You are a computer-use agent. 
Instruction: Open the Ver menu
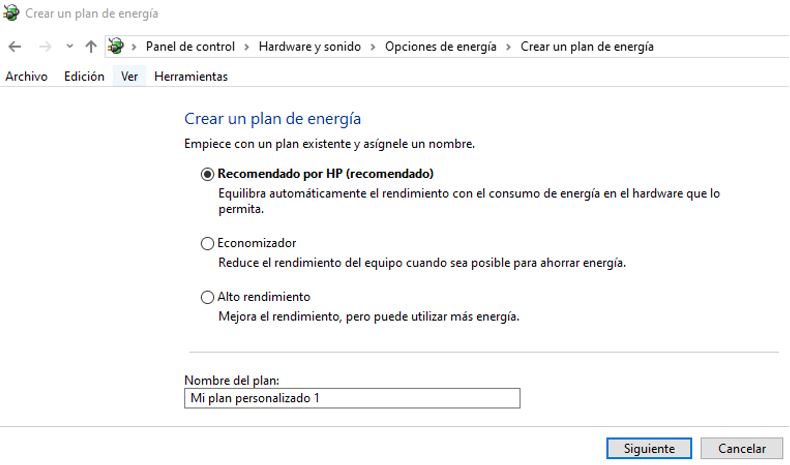129,76
